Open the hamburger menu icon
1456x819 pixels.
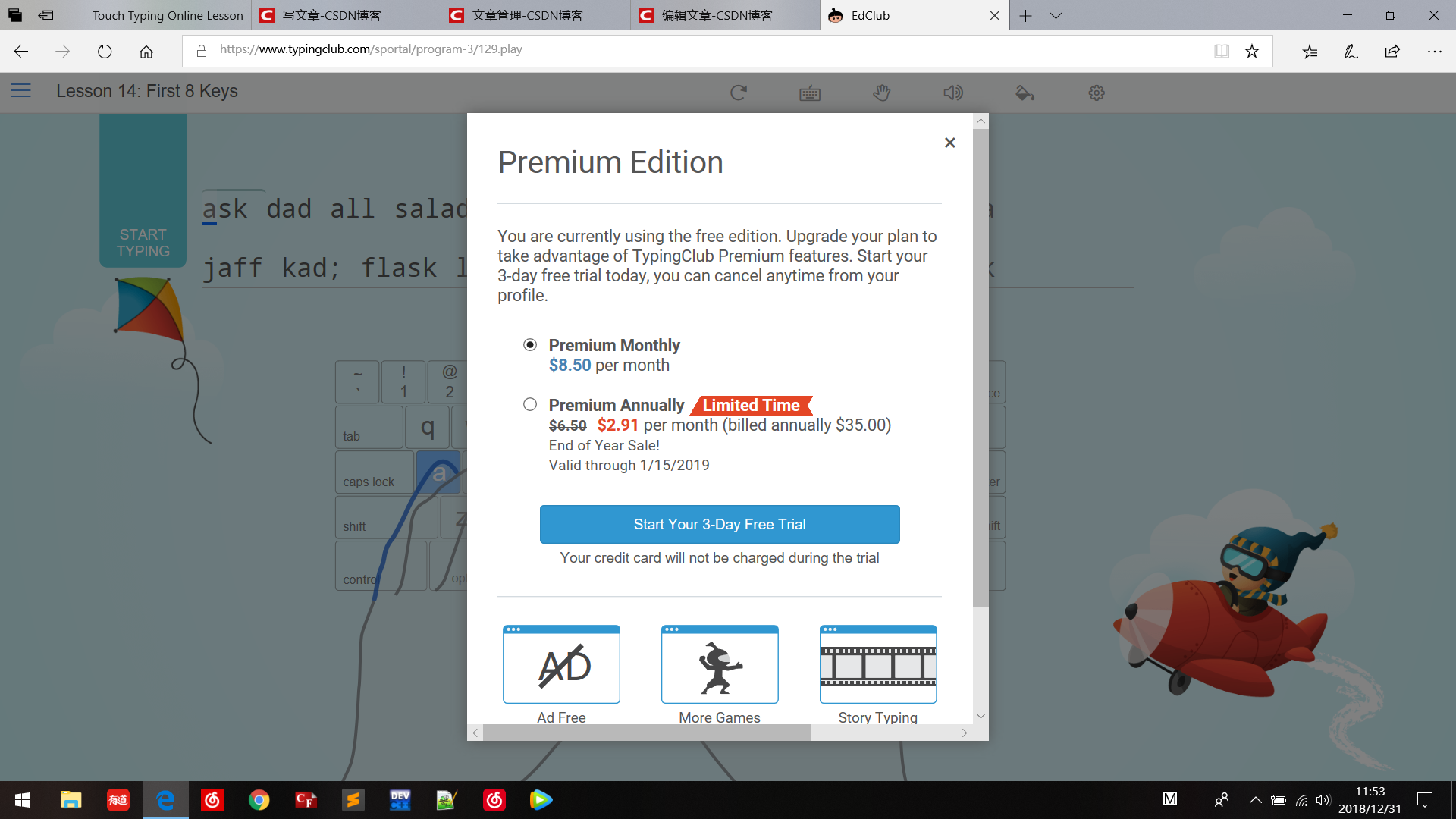coord(20,91)
